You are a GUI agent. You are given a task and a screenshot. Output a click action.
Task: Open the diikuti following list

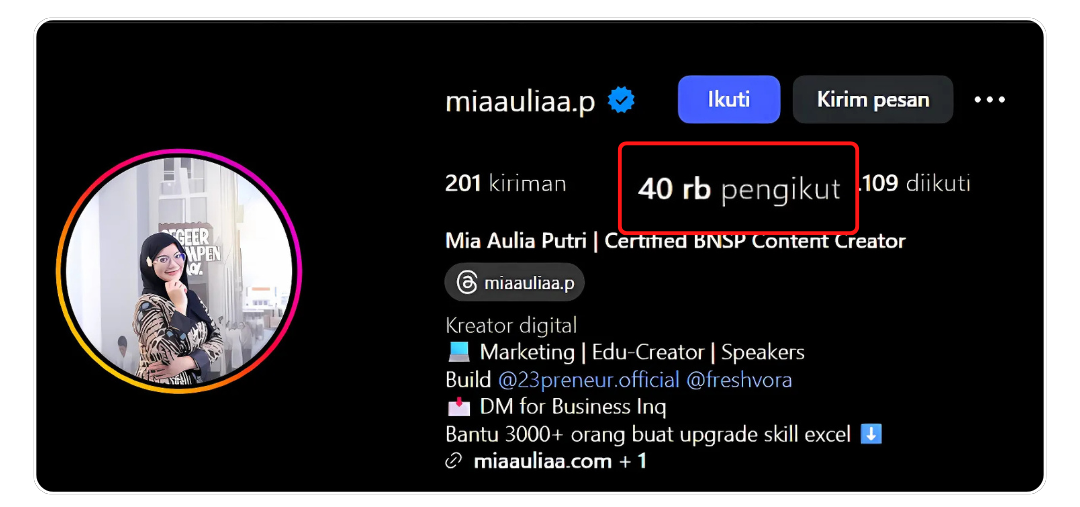(x=913, y=183)
